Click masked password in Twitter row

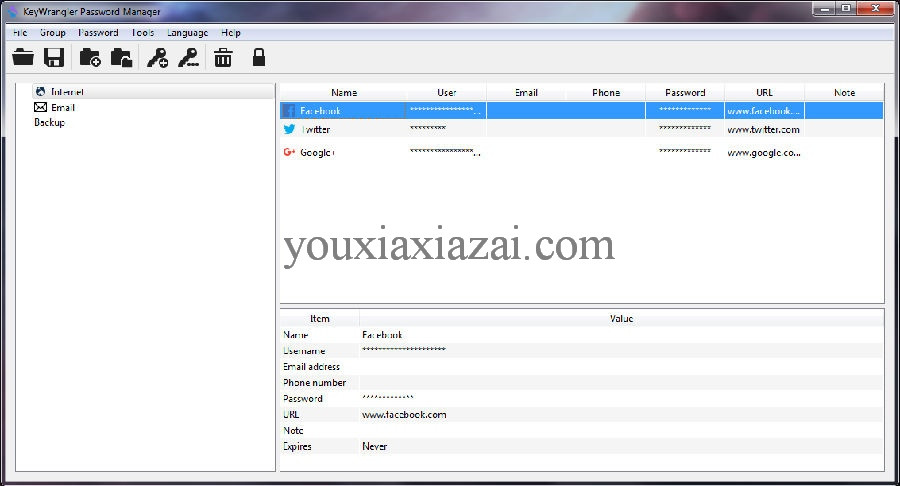click(685, 128)
